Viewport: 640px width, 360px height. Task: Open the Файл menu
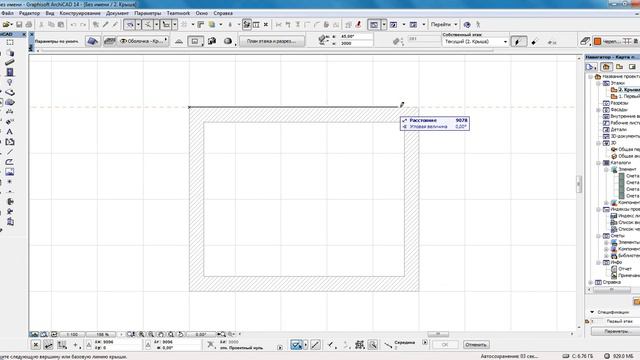point(7,13)
